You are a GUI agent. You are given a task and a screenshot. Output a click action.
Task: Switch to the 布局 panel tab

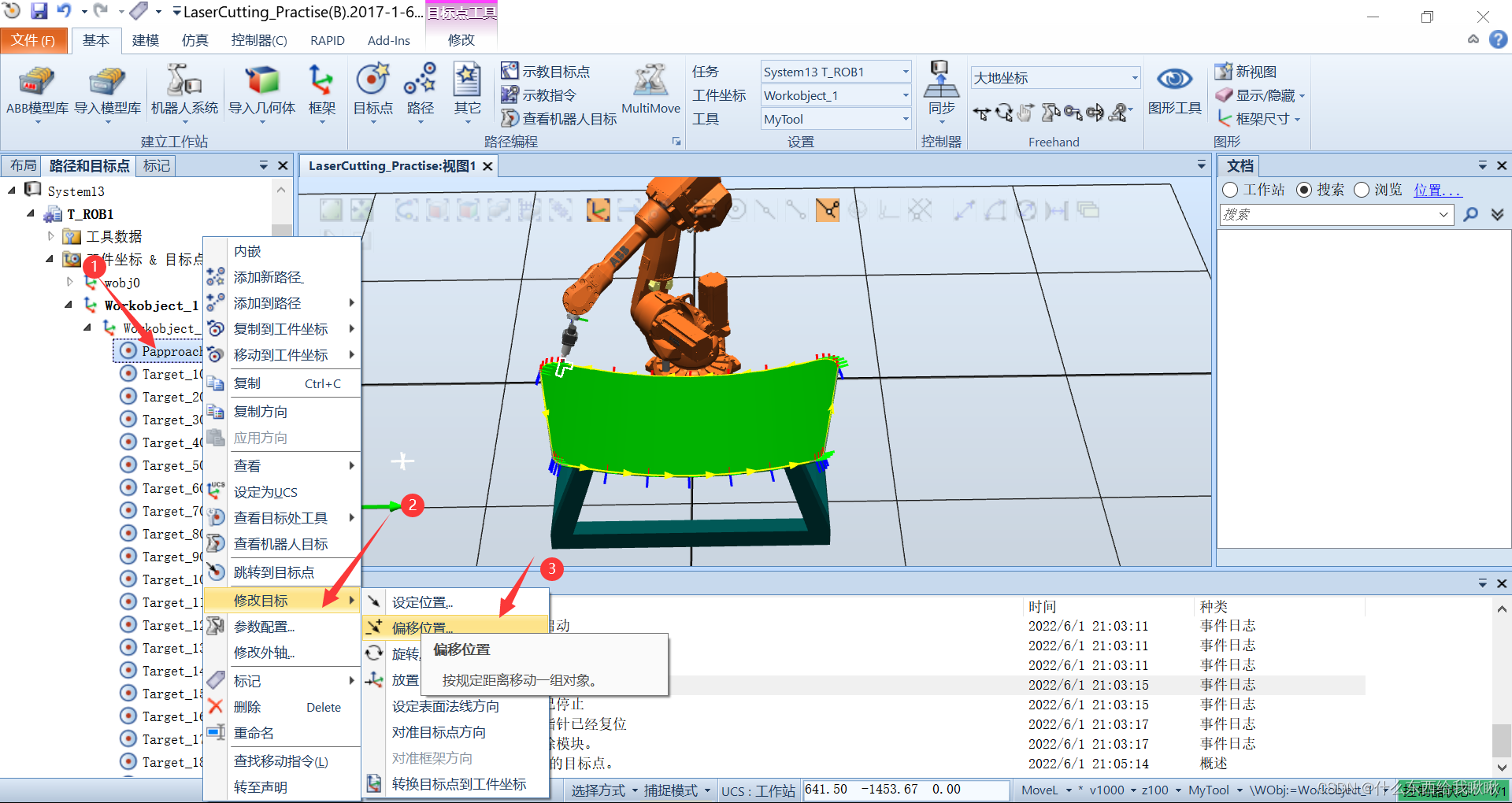pyautogui.click(x=23, y=165)
